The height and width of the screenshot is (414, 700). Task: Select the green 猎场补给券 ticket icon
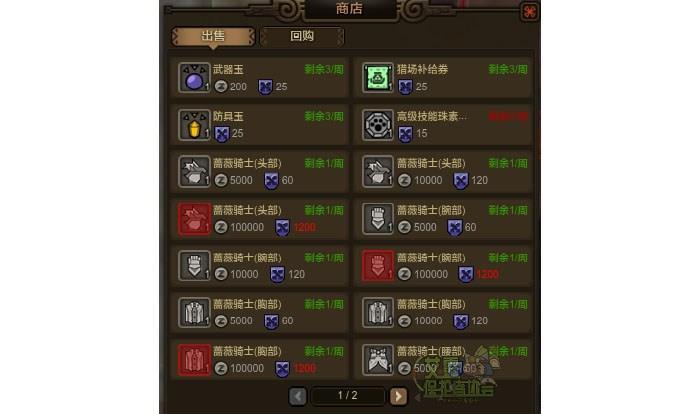[x=378, y=78]
